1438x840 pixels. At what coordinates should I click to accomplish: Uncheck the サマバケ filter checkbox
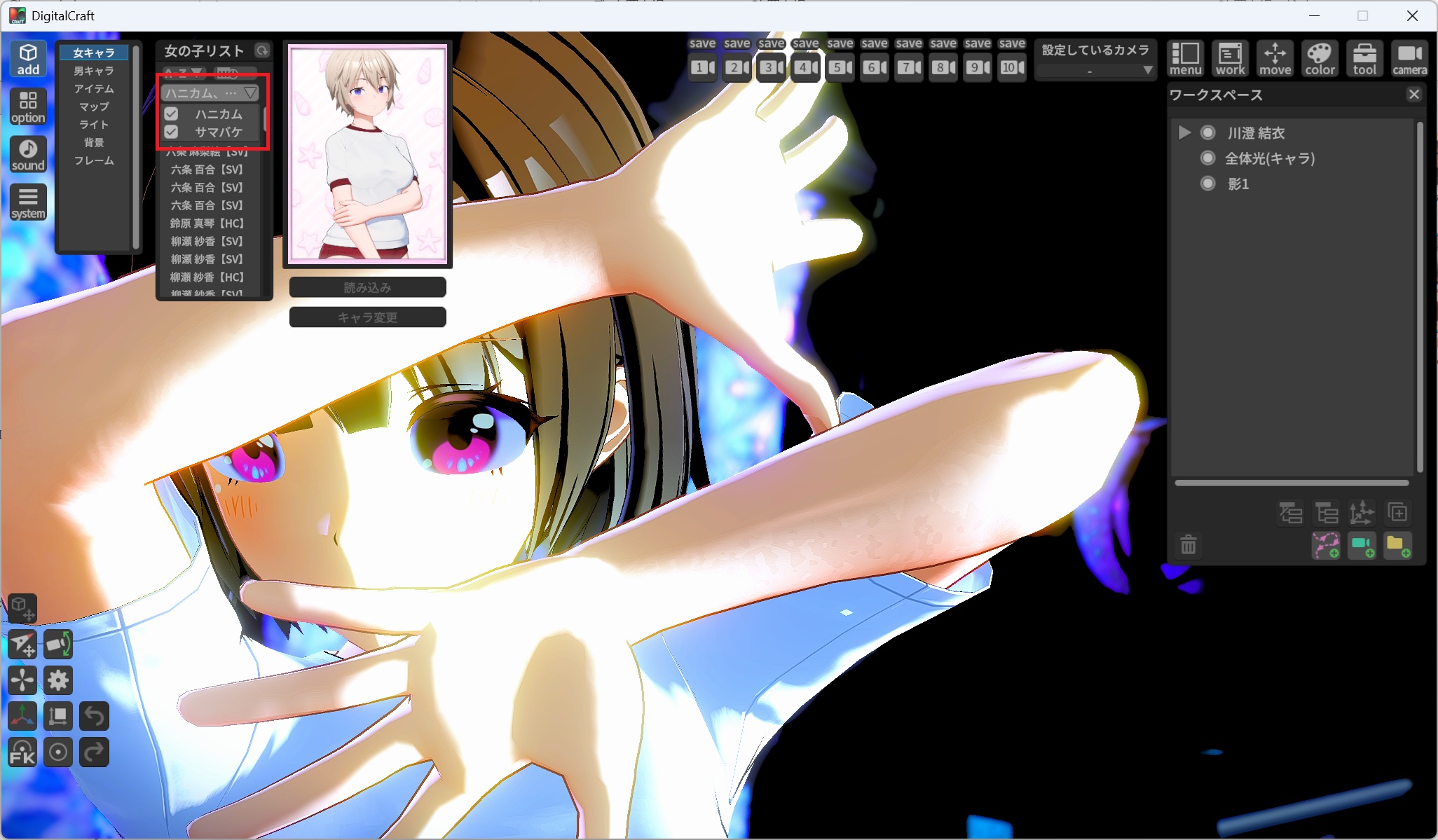click(x=172, y=132)
